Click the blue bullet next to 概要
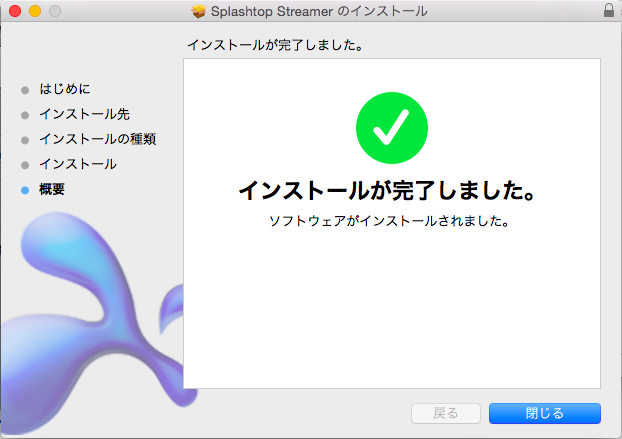The height and width of the screenshot is (439, 622). point(25,190)
